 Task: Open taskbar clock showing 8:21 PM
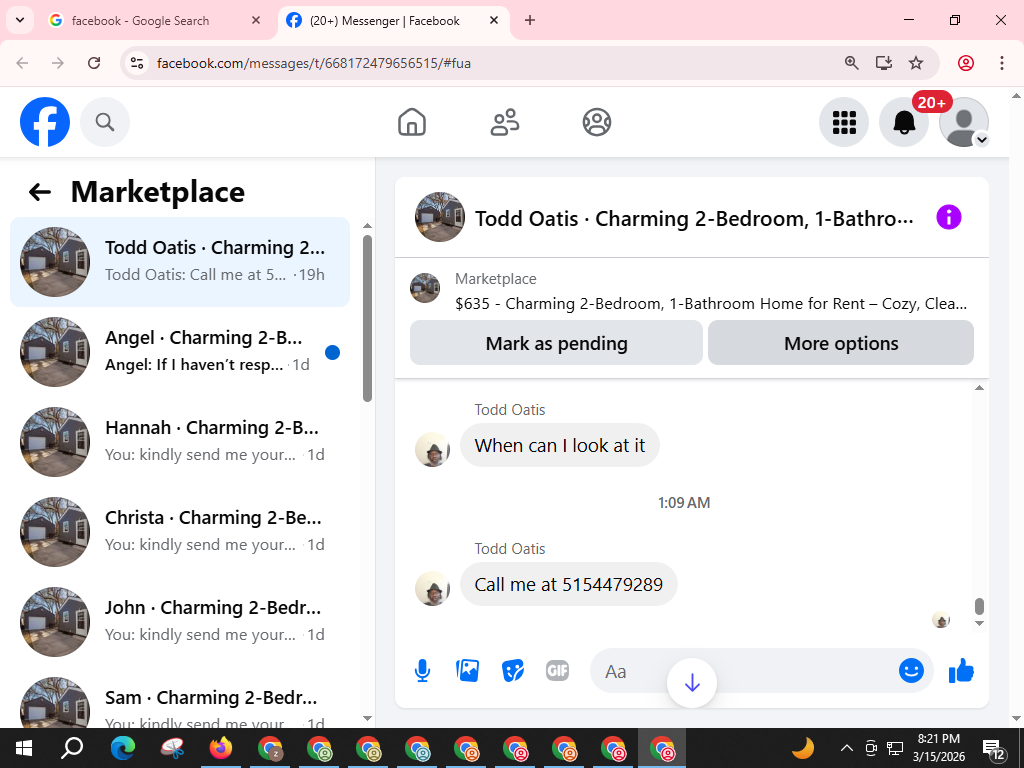(939, 748)
